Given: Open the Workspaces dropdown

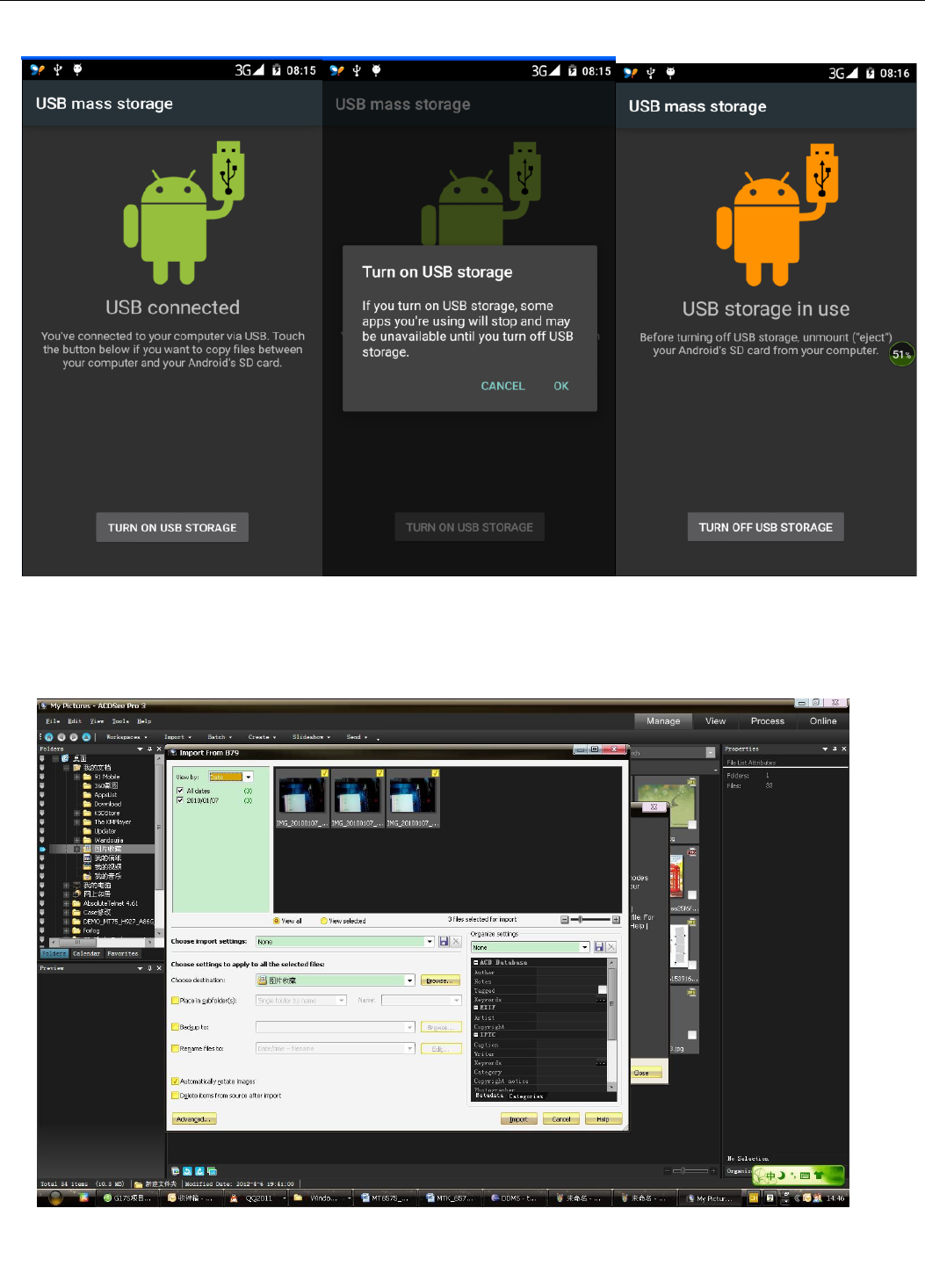Looking at the screenshot, I should pyautogui.click(x=126, y=737).
